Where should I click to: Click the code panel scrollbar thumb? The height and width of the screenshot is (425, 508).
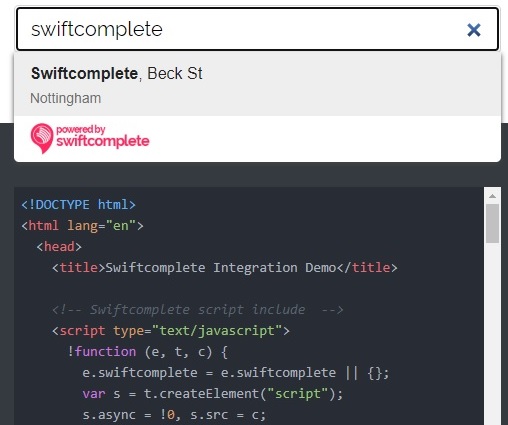[x=492, y=224]
